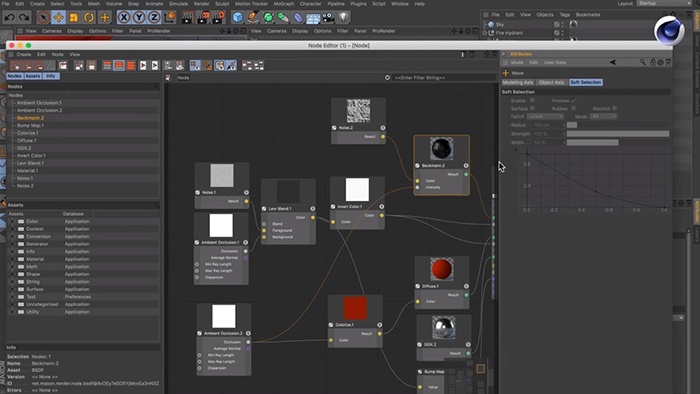Image resolution: width=700 pixels, height=394 pixels.
Task: Adjust the Width slider bar
Action: tap(618, 142)
